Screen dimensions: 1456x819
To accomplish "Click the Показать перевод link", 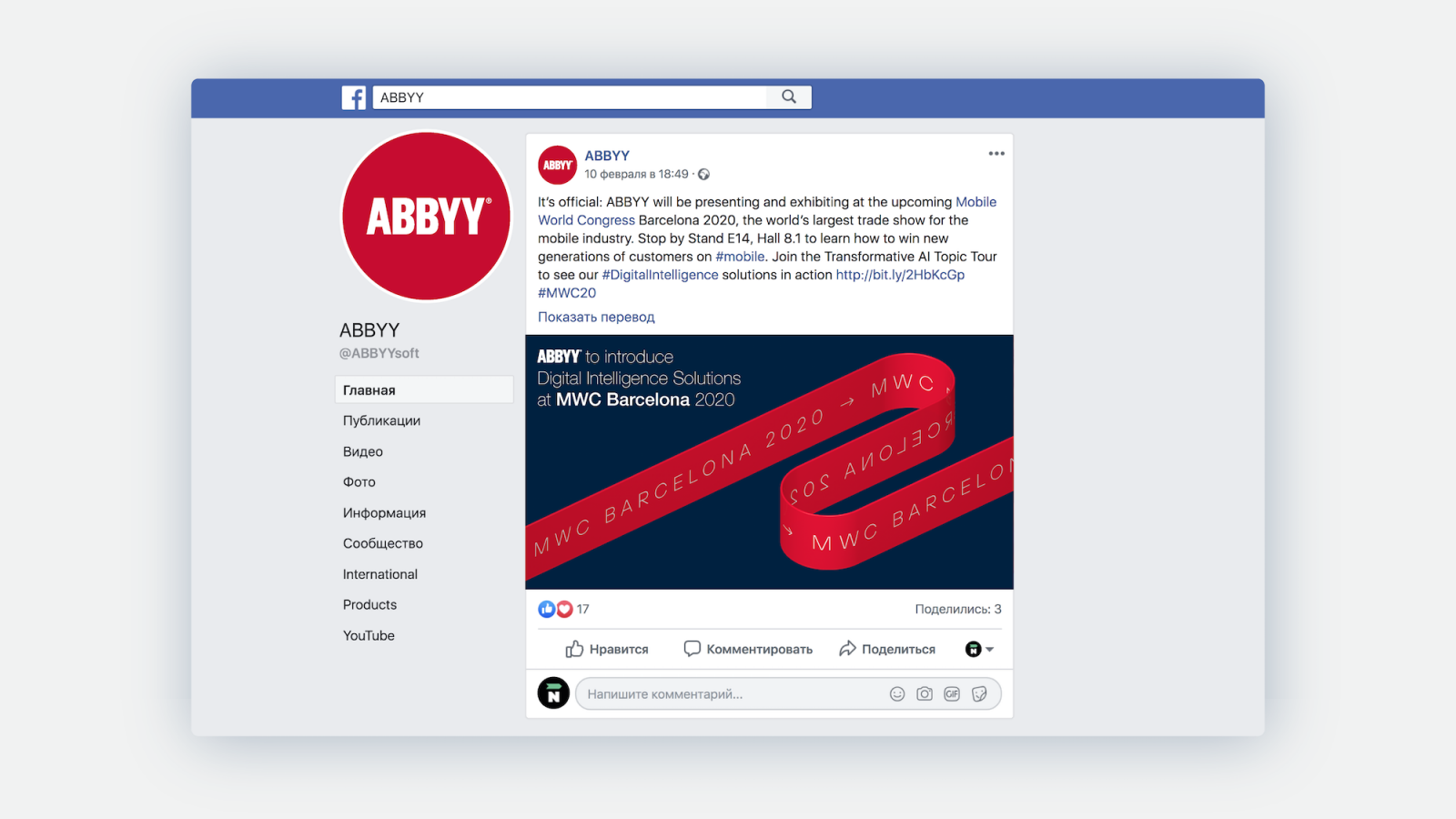I will point(596,317).
